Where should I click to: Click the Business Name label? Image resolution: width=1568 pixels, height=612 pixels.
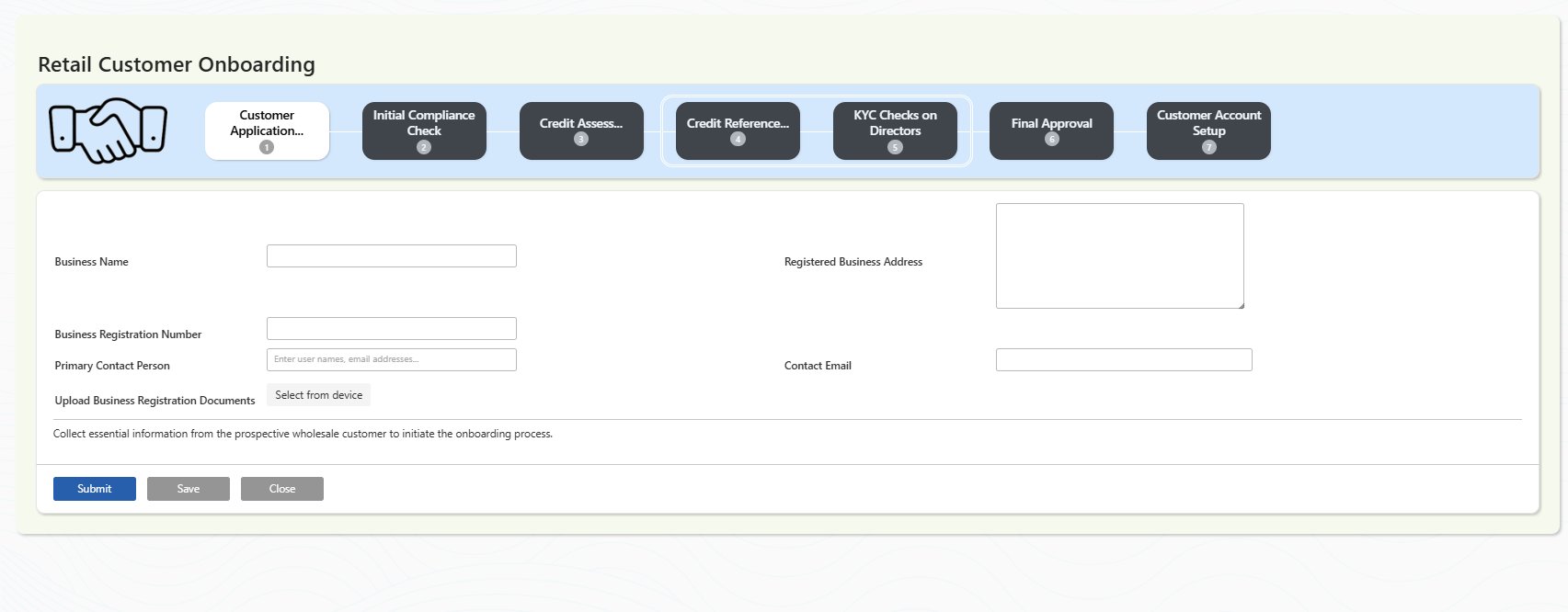91,262
